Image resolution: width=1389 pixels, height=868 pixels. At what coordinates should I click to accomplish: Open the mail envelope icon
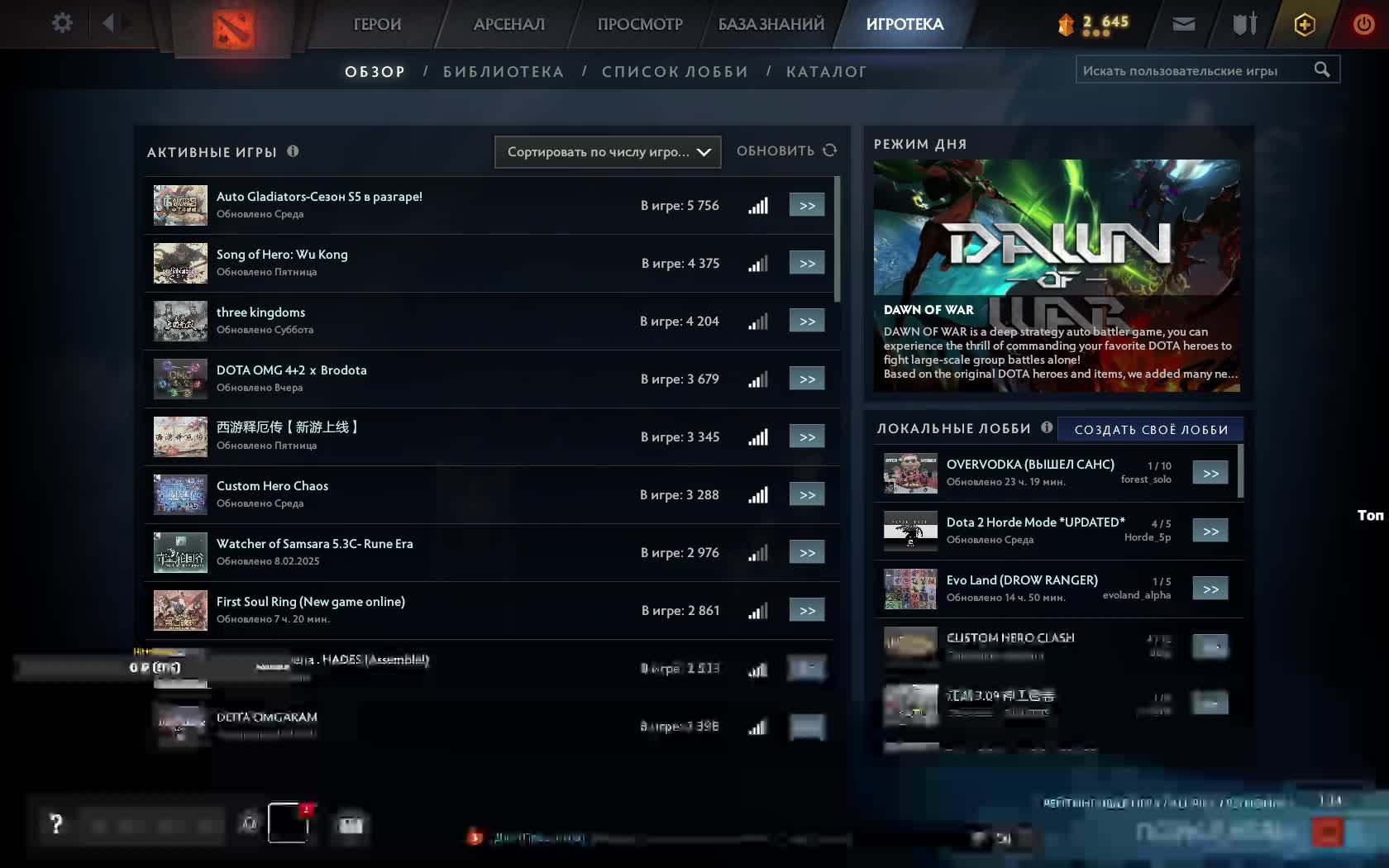point(1184,24)
